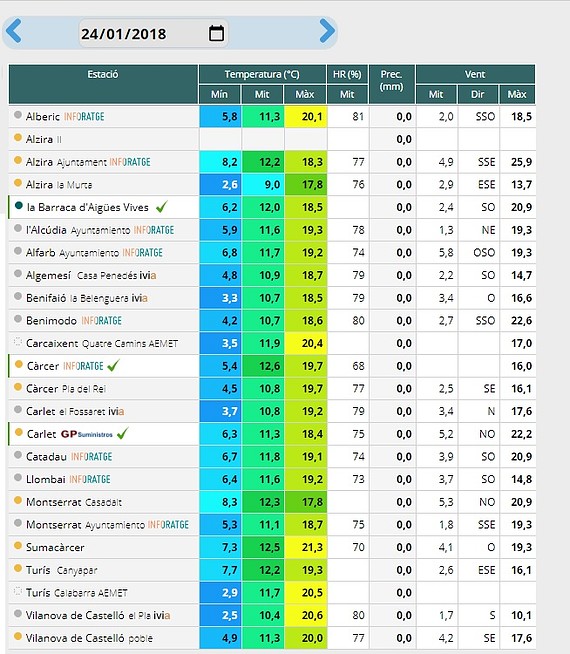Click the dark teal status dot of la Barraca d'Aigües Vives
Viewport: 570px width, 654px height.
pos(18,205)
